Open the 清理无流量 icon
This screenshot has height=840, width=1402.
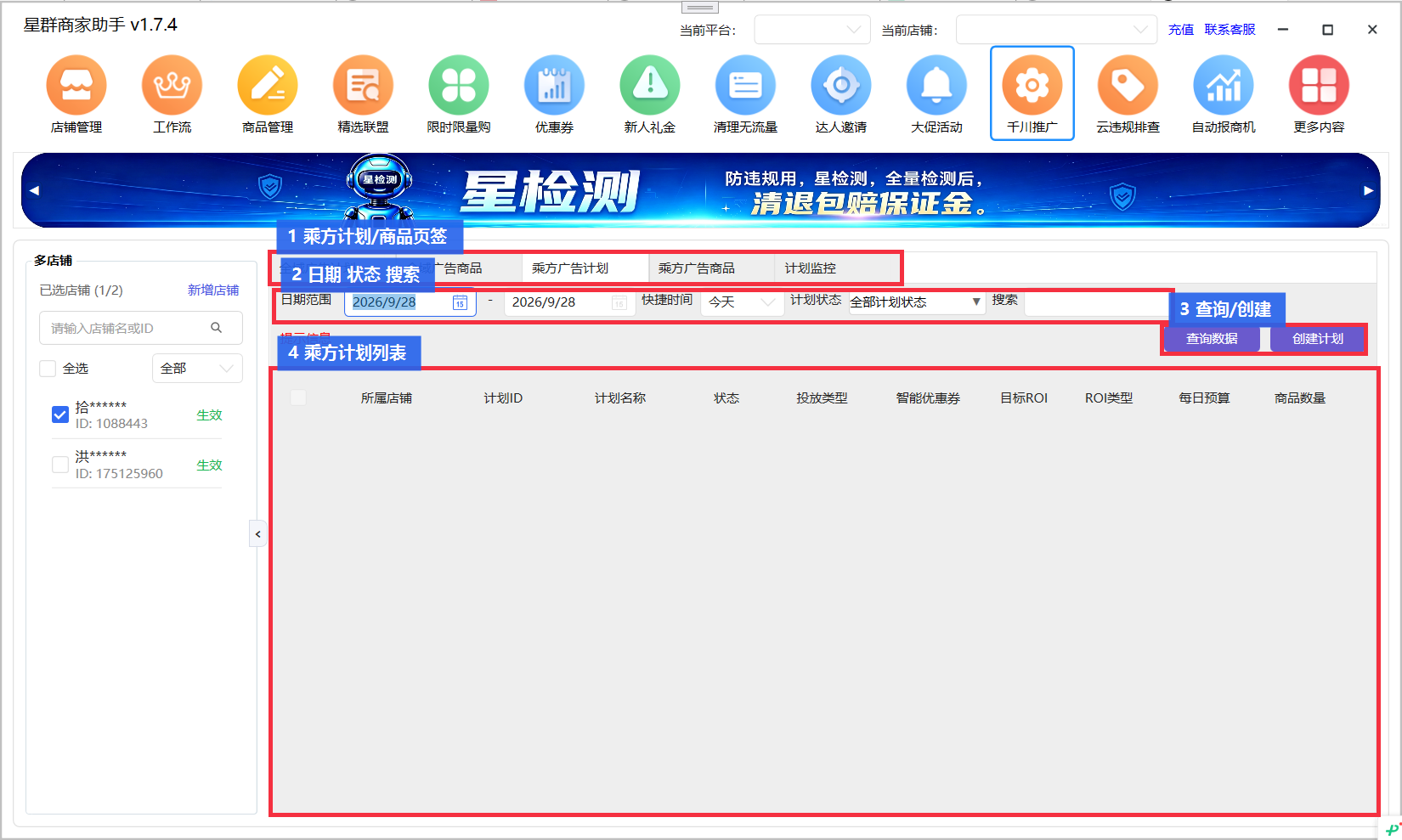(745, 85)
